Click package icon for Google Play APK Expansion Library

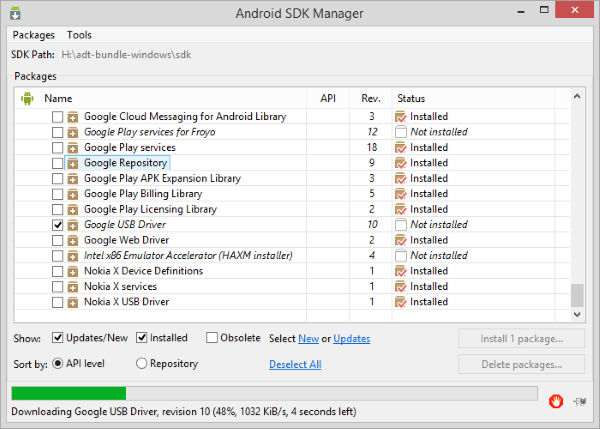73,179
